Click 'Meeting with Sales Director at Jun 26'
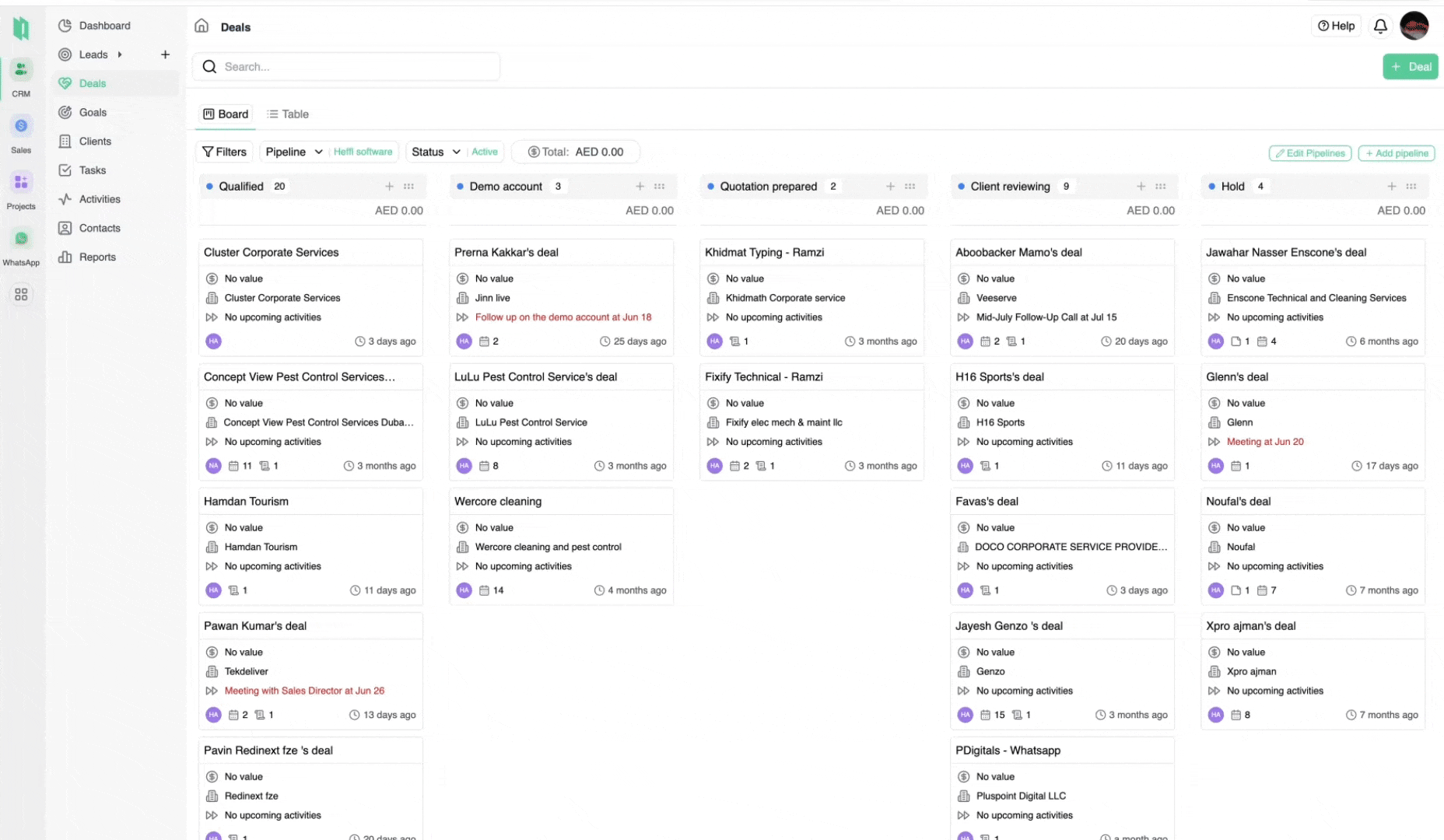 point(304,691)
